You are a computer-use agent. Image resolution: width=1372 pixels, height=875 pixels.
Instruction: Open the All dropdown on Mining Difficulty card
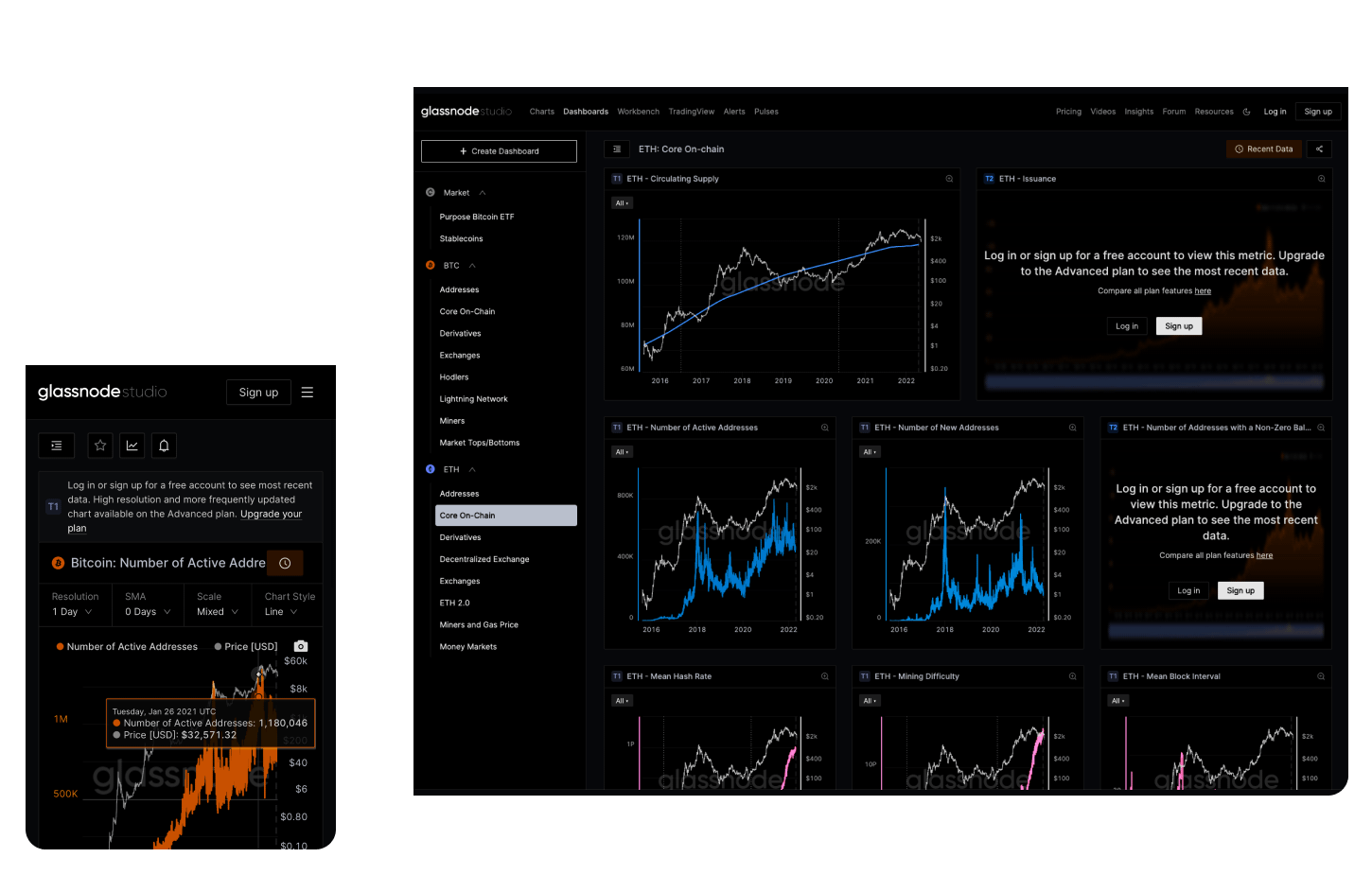tap(870, 701)
